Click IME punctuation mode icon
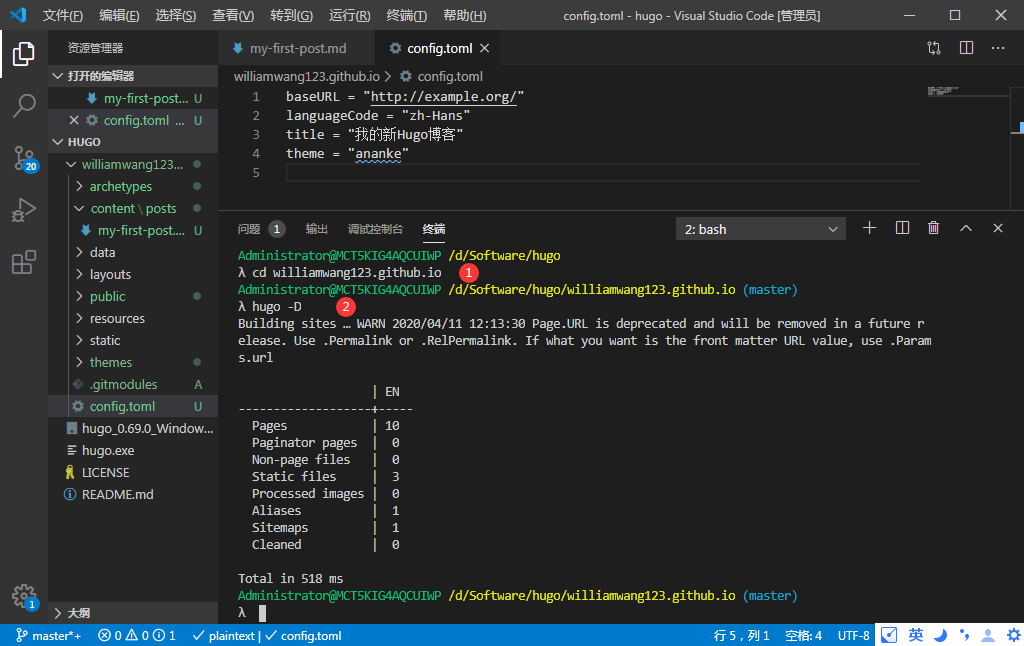Viewport: 1024px width, 646px height. (x=965, y=635)
